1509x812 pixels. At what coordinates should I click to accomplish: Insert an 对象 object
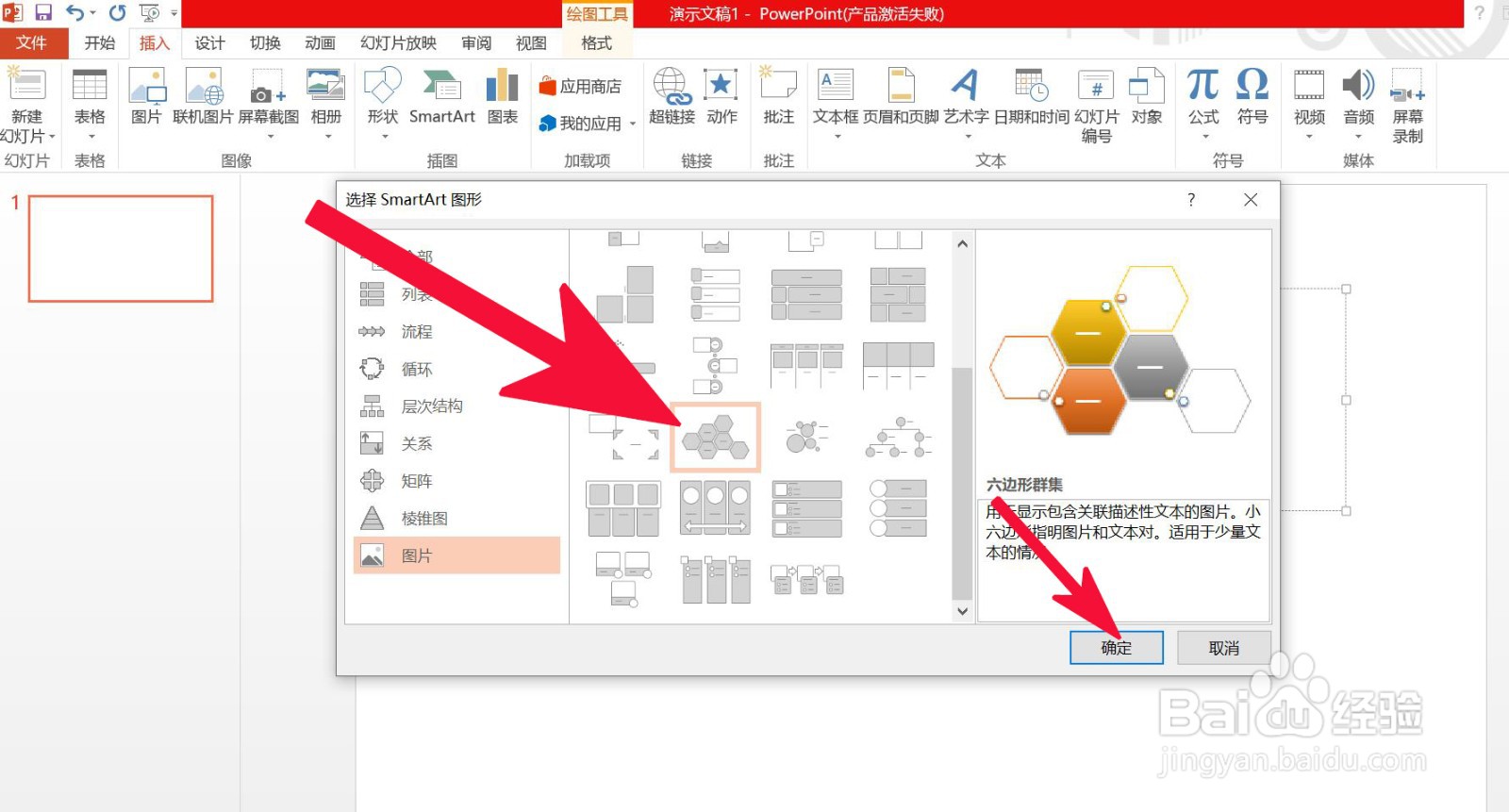coord(1147,97)
